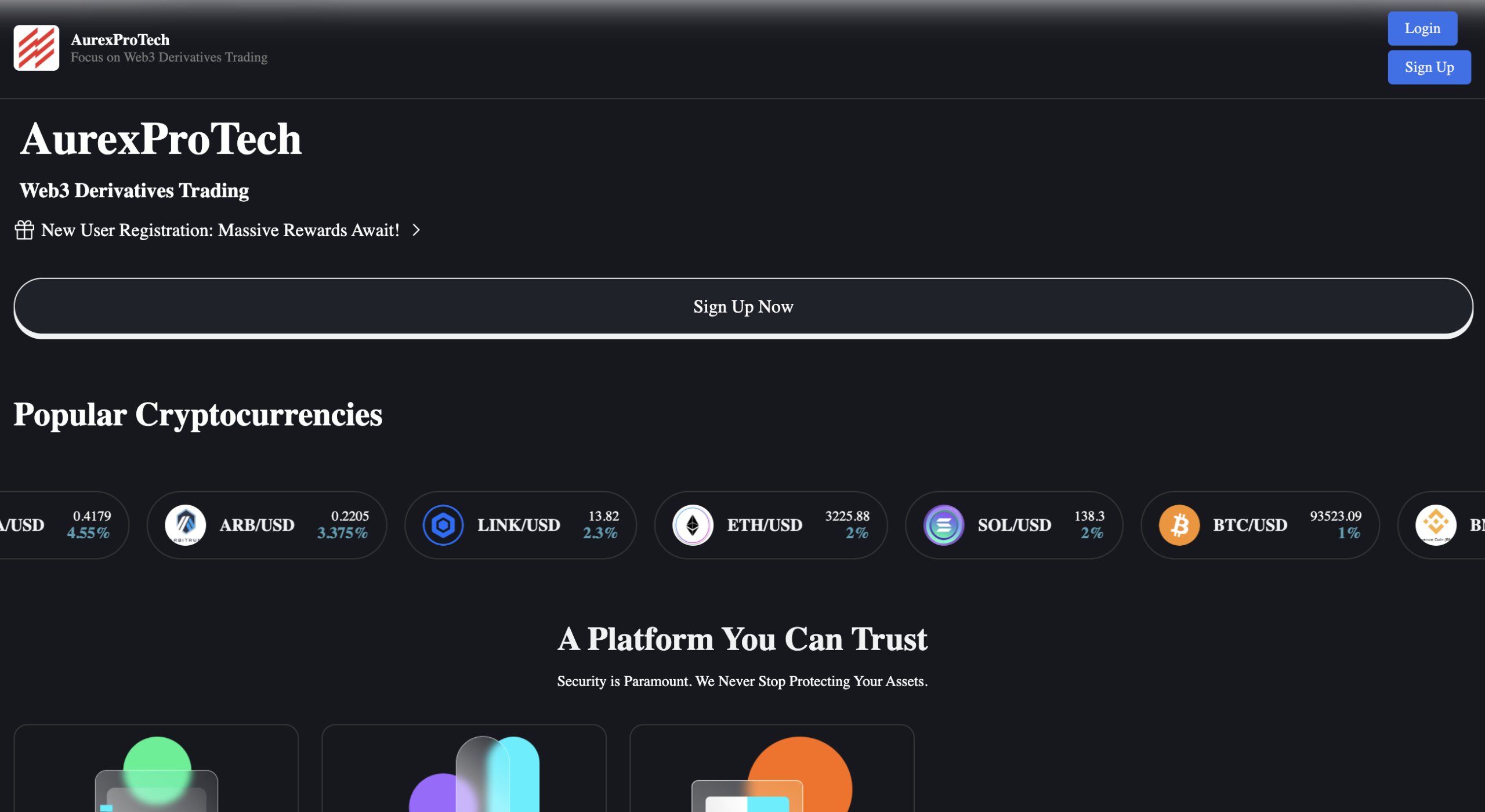Open New User Registration rewards link
This screenshot has width=1485, height=812.
(x=220, y=230)
